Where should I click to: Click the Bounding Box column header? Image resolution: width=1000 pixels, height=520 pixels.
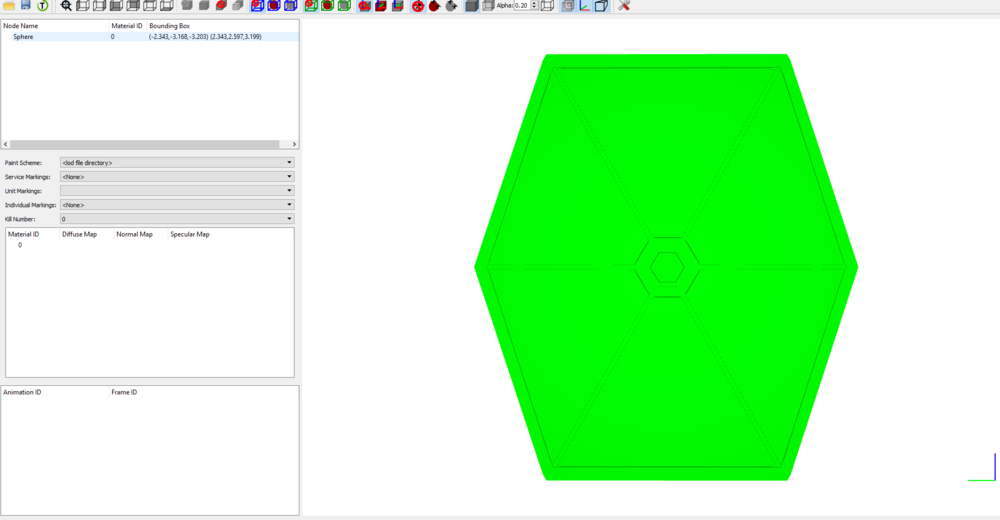click(x=169, y=26)
